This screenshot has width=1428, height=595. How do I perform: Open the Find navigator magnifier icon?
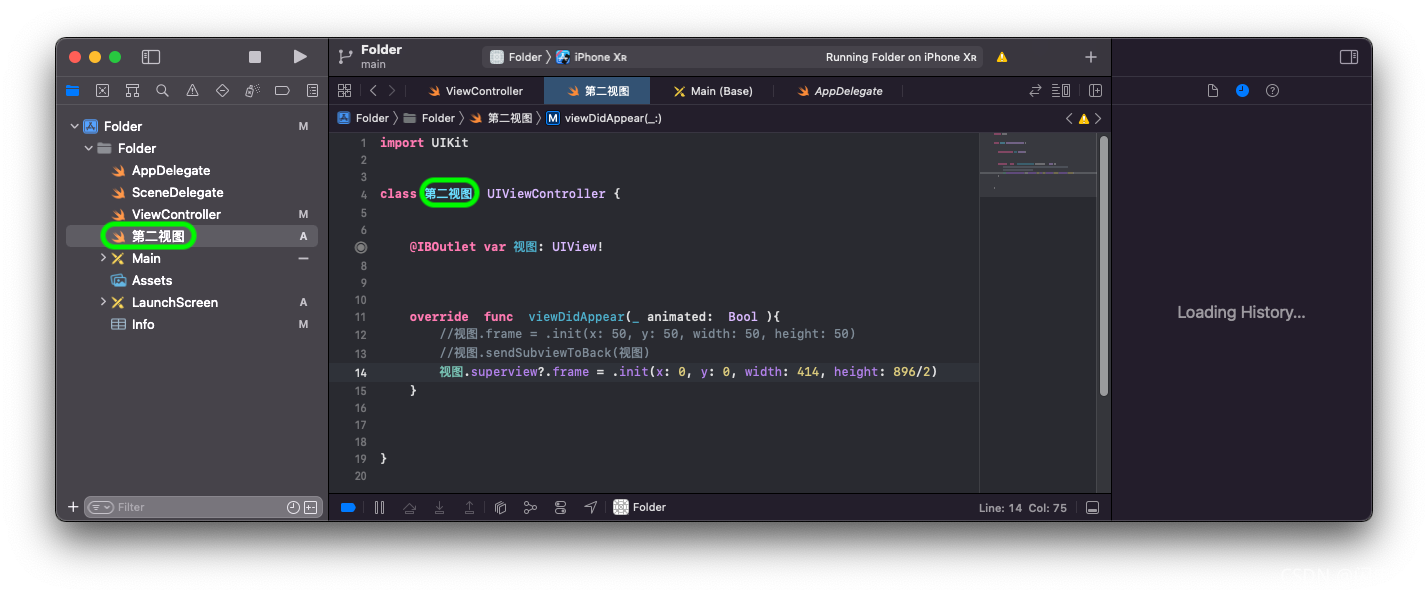(162, 91)
